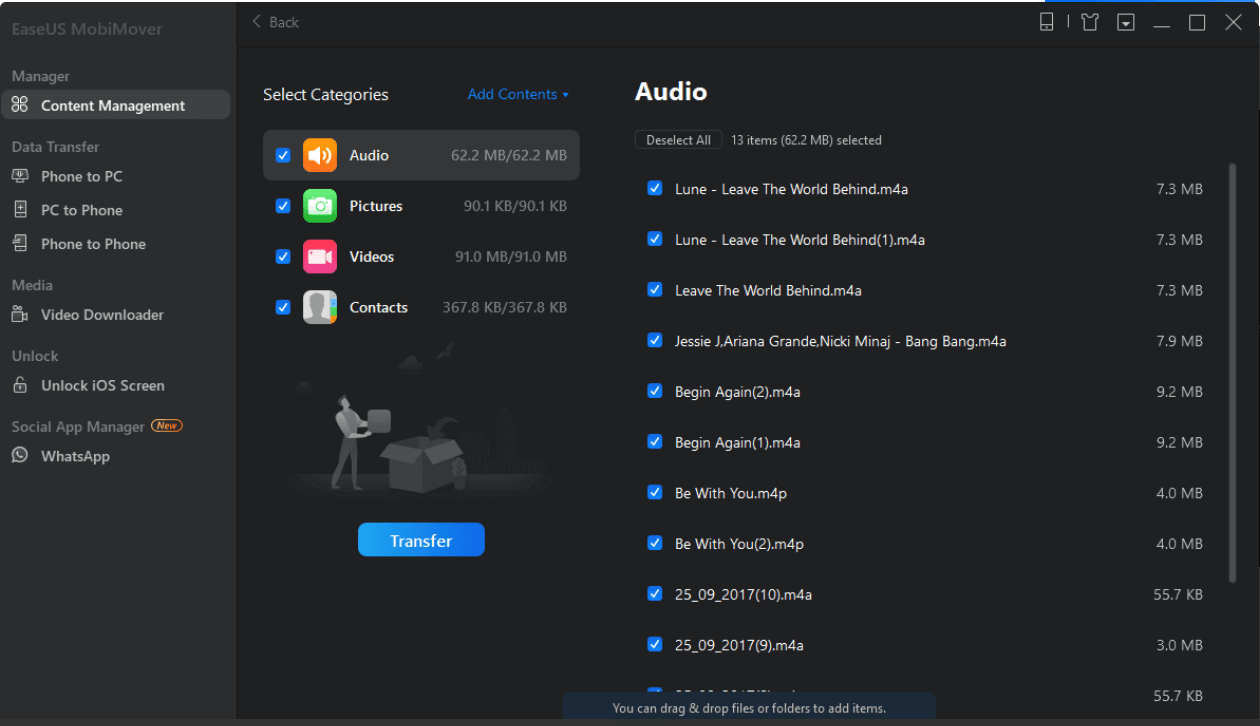Click the PC to Phone icon

20,210
